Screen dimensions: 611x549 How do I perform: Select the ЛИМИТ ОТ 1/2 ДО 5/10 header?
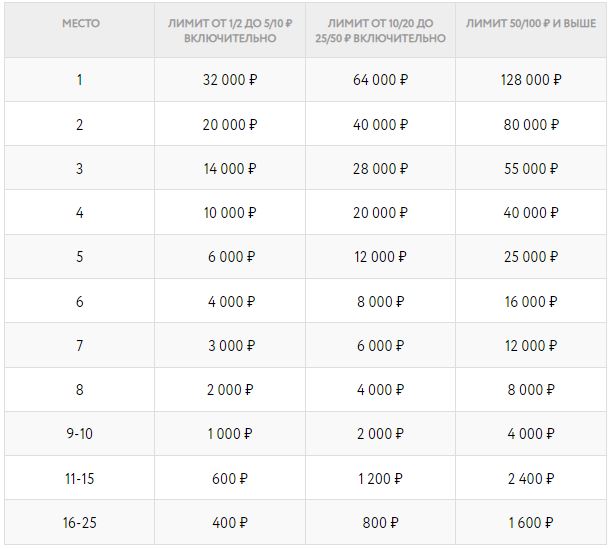(230, 29)
